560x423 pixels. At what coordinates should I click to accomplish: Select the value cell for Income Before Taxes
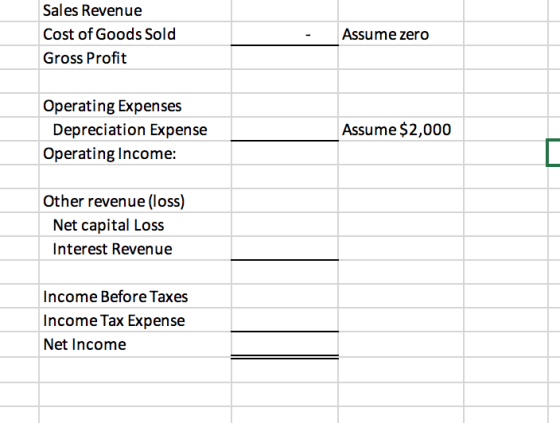(285, 296)
